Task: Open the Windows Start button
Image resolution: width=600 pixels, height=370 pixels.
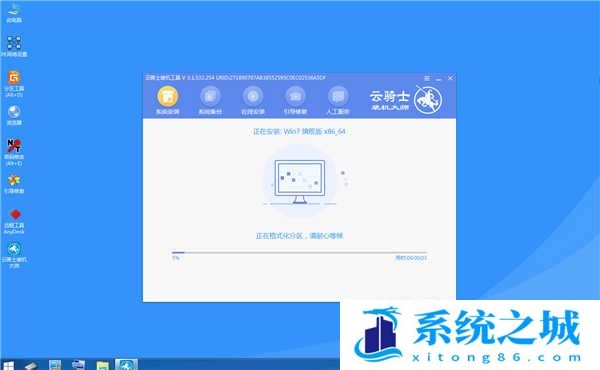Action: pos(8,365)
